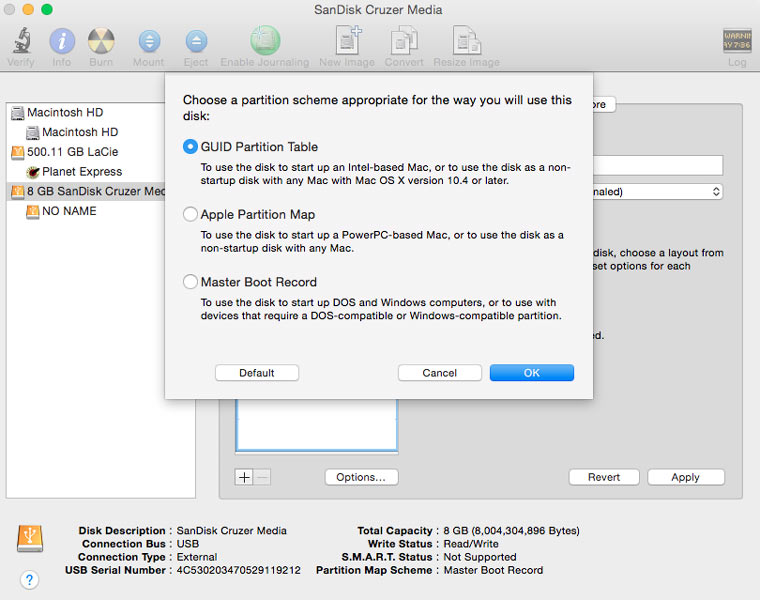This screenshot has height=600, width=760.
Task: Click the Convert toolbar icon
Action: pos(404,40)
